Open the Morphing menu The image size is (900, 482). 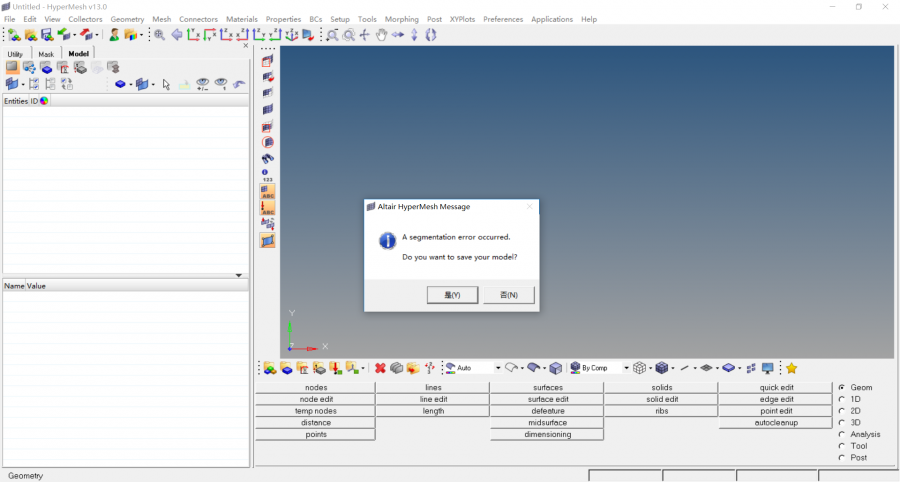coord(402,19)
